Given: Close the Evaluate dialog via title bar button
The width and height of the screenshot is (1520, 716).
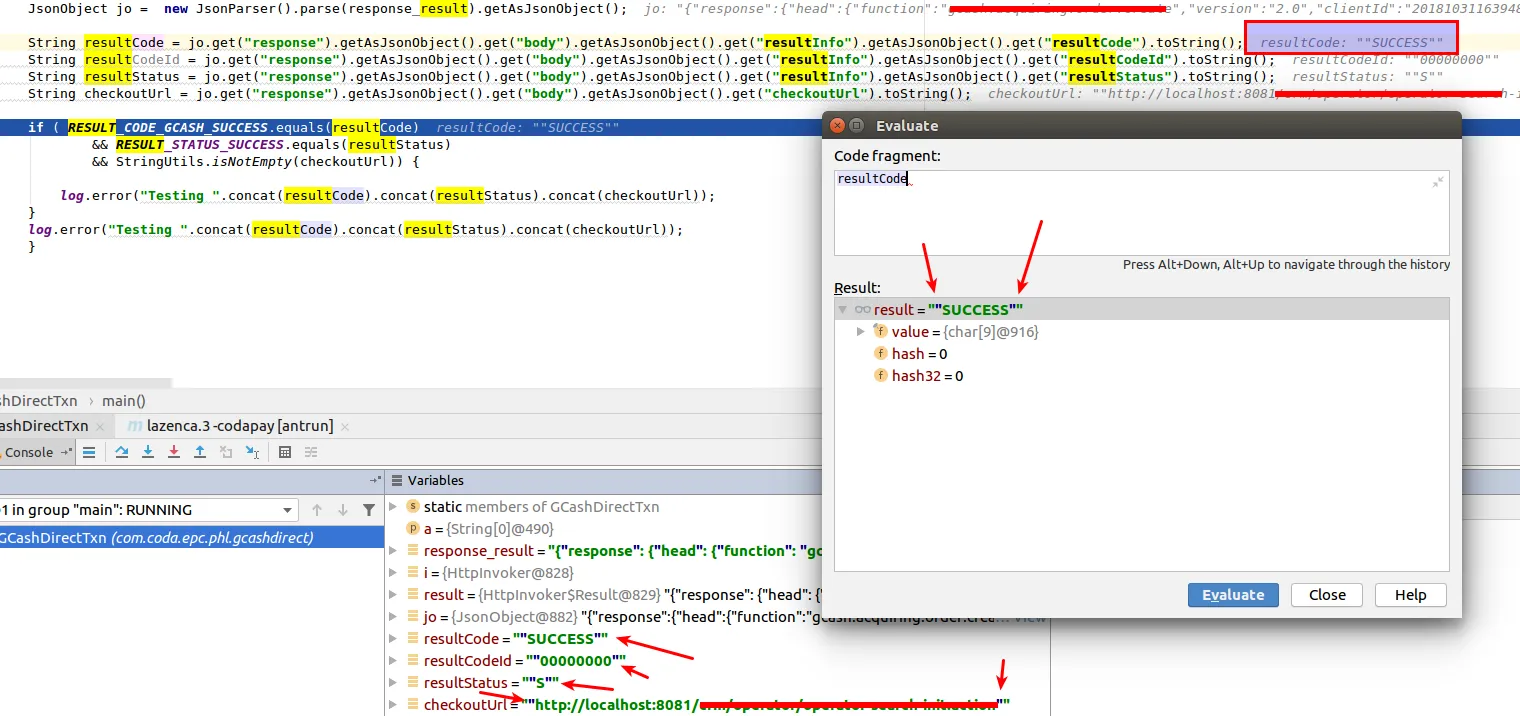Looking at the screenshot, I should pyautogui.click(x=837, y=126).
